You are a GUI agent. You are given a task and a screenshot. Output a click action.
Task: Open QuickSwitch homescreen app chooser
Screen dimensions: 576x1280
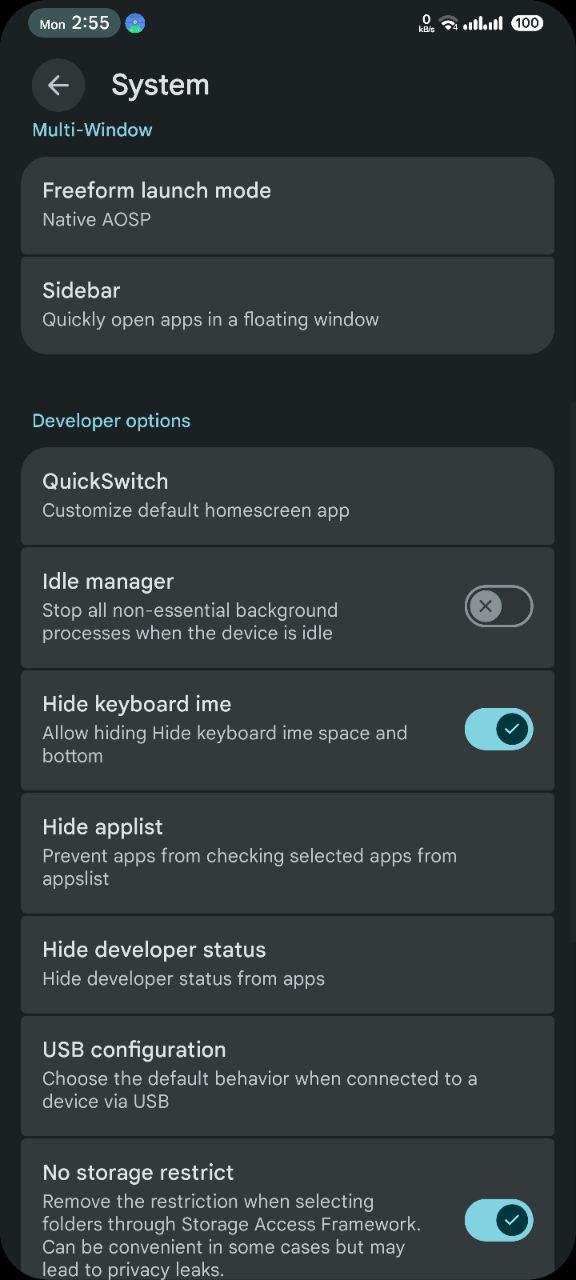click(x=288, y=496)
